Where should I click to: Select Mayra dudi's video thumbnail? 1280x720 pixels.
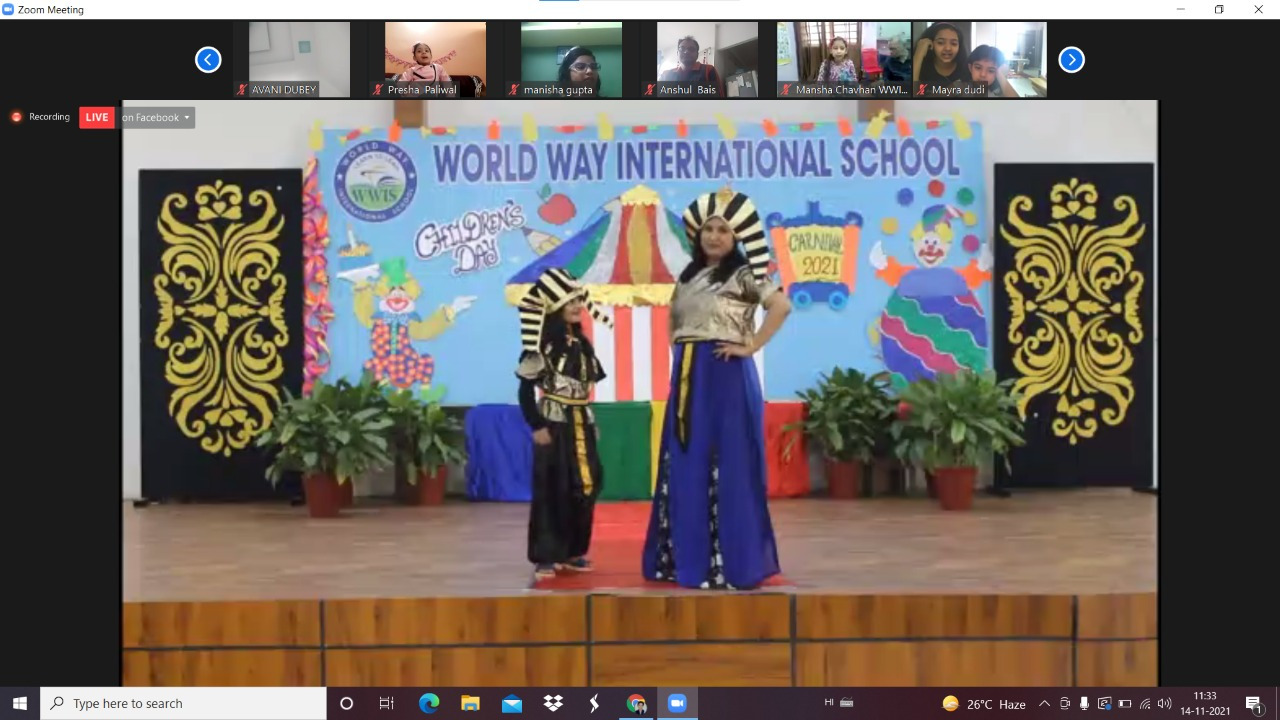pyautogui.click(x=980, y=60)
